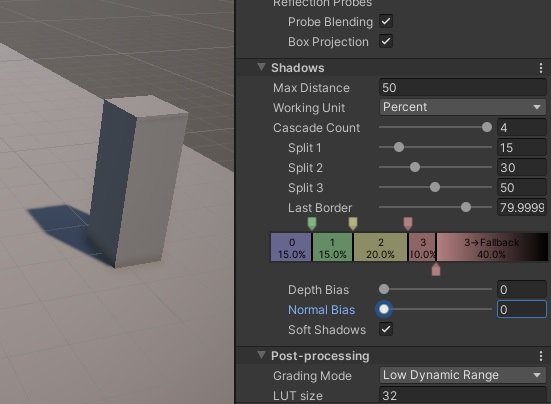Click cascade 1 green block
This screenshot has height=404, width=551.
pyautogui.click(x=332, y=247)
